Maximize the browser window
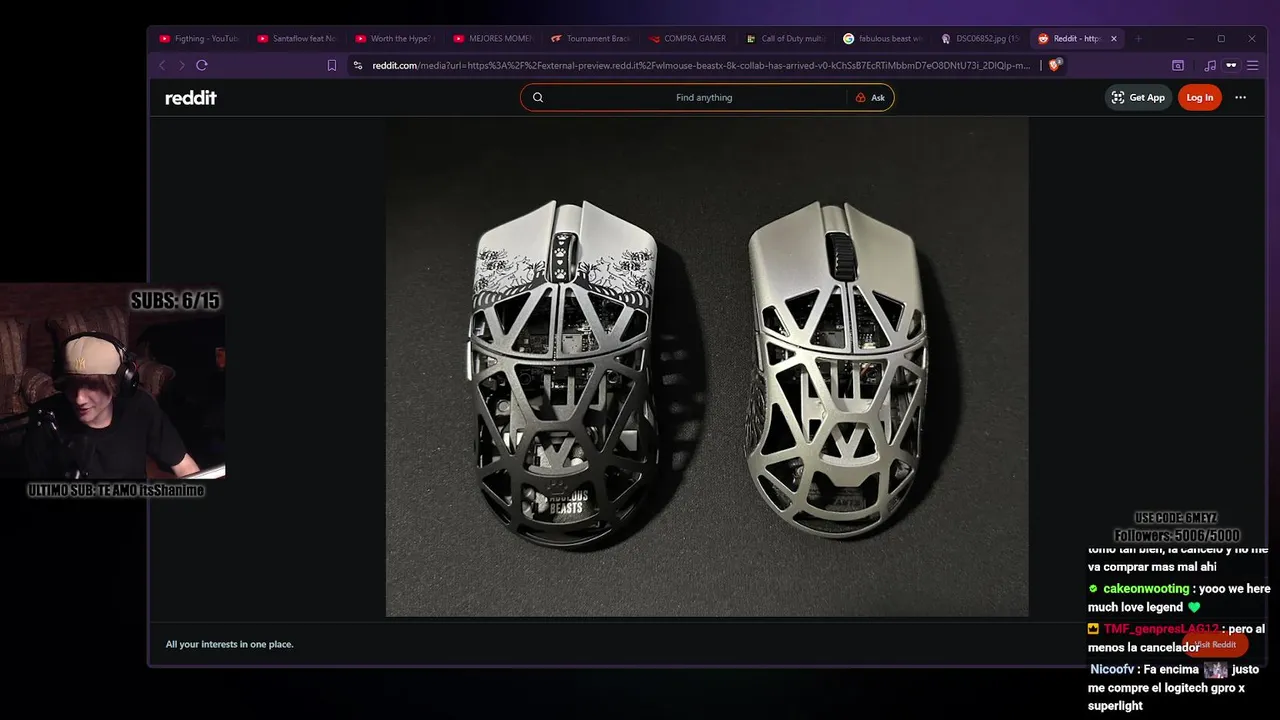The height and width of the screenshot is (720, 1280). pyautogui.click(x=1221, y=39)
